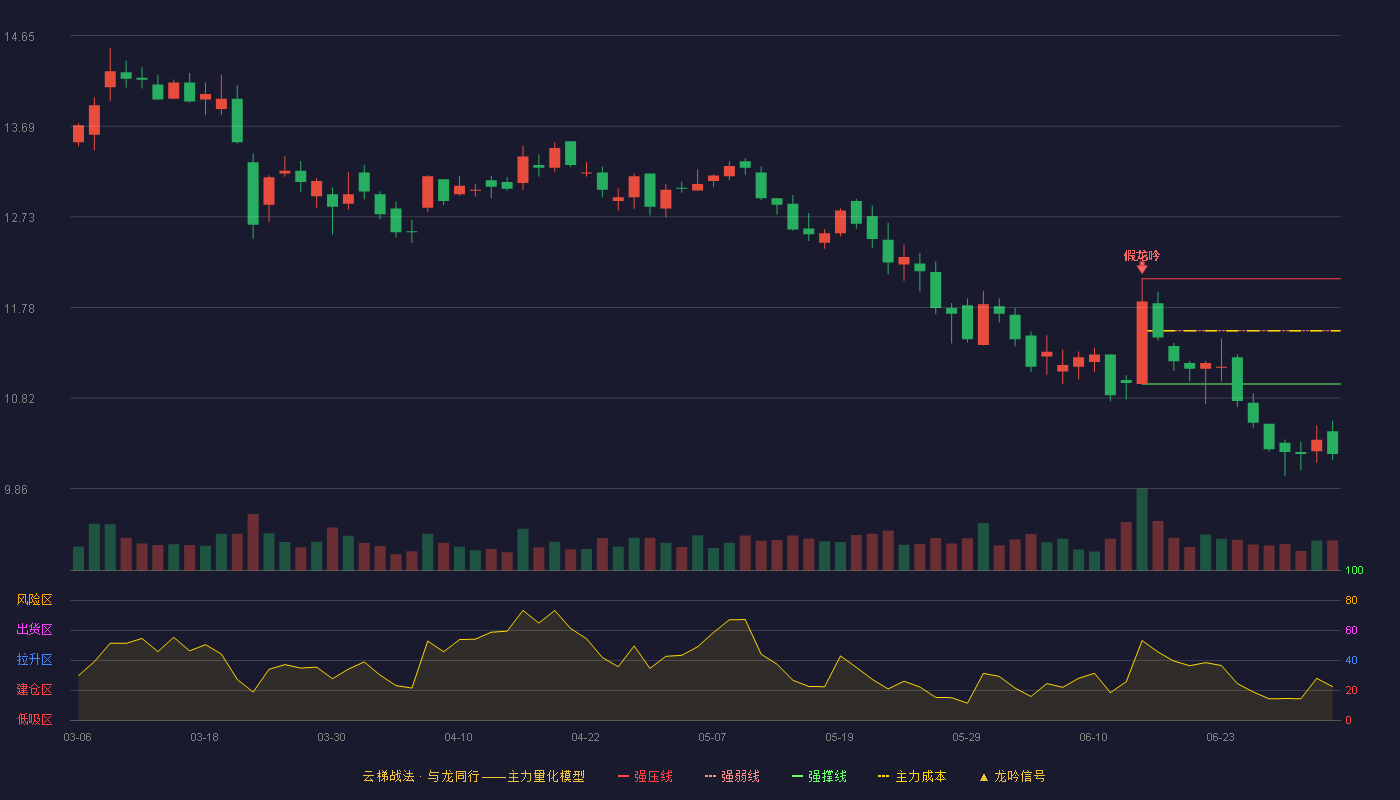
Task: Click the 拉升区 zone label
Action: pyautogui.click(x=34, y=660)
